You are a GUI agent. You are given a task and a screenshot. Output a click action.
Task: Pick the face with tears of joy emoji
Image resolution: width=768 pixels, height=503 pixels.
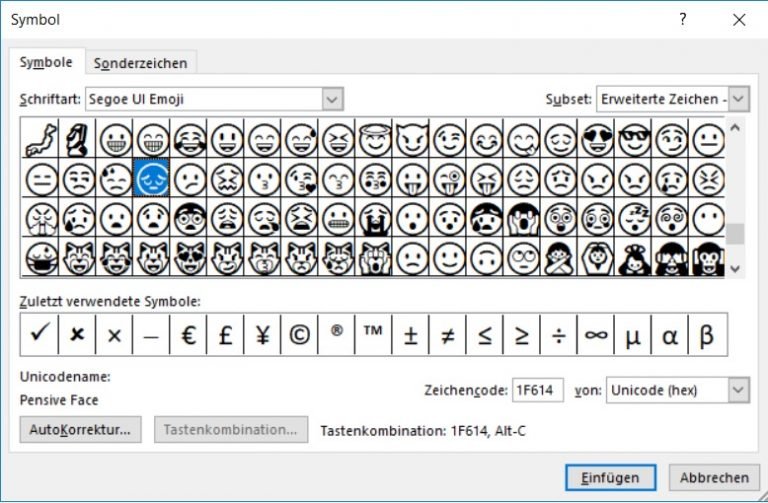pyautogui.click(x=190, y=139)
